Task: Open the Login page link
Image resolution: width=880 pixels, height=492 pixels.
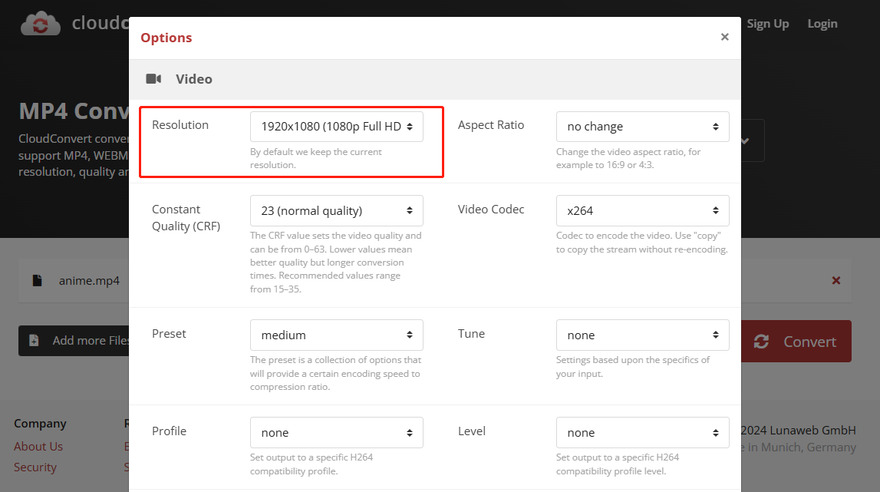Action: pos(822,23)
